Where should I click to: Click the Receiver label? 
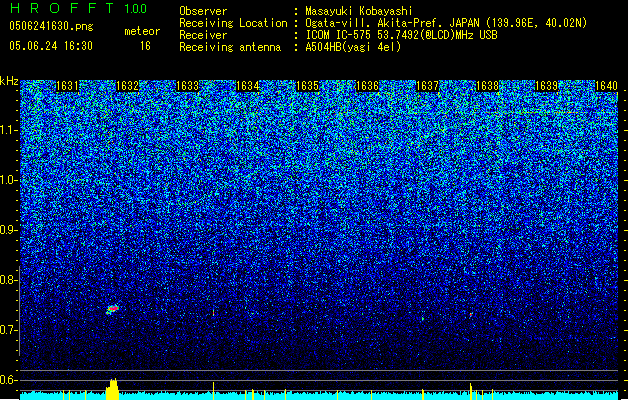point(203,35)
